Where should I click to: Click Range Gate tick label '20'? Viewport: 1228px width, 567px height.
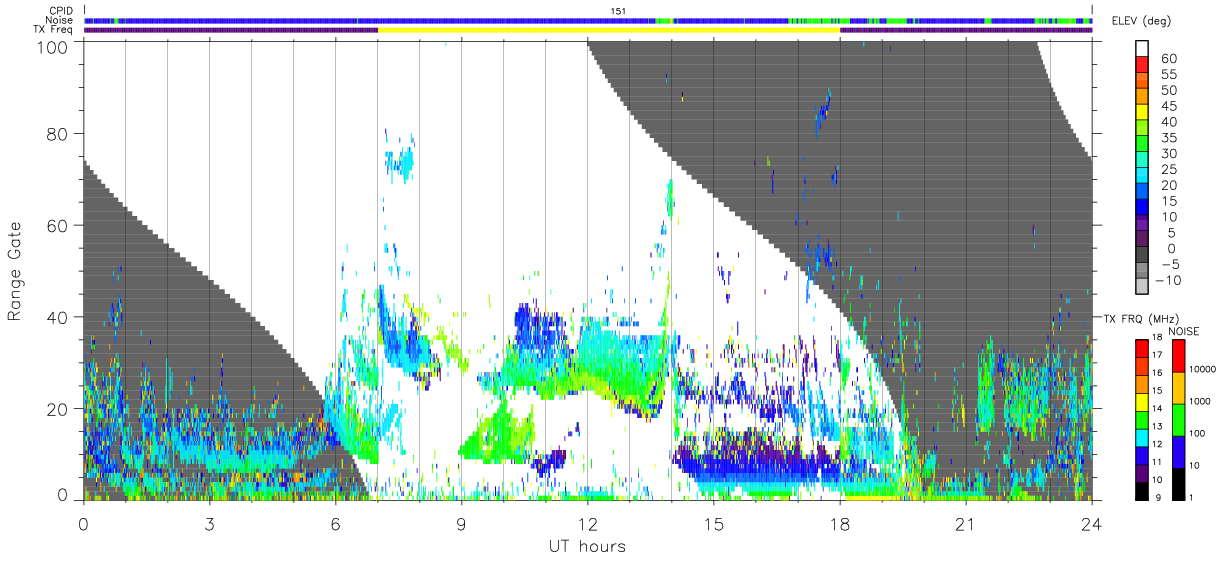[58, 409]
